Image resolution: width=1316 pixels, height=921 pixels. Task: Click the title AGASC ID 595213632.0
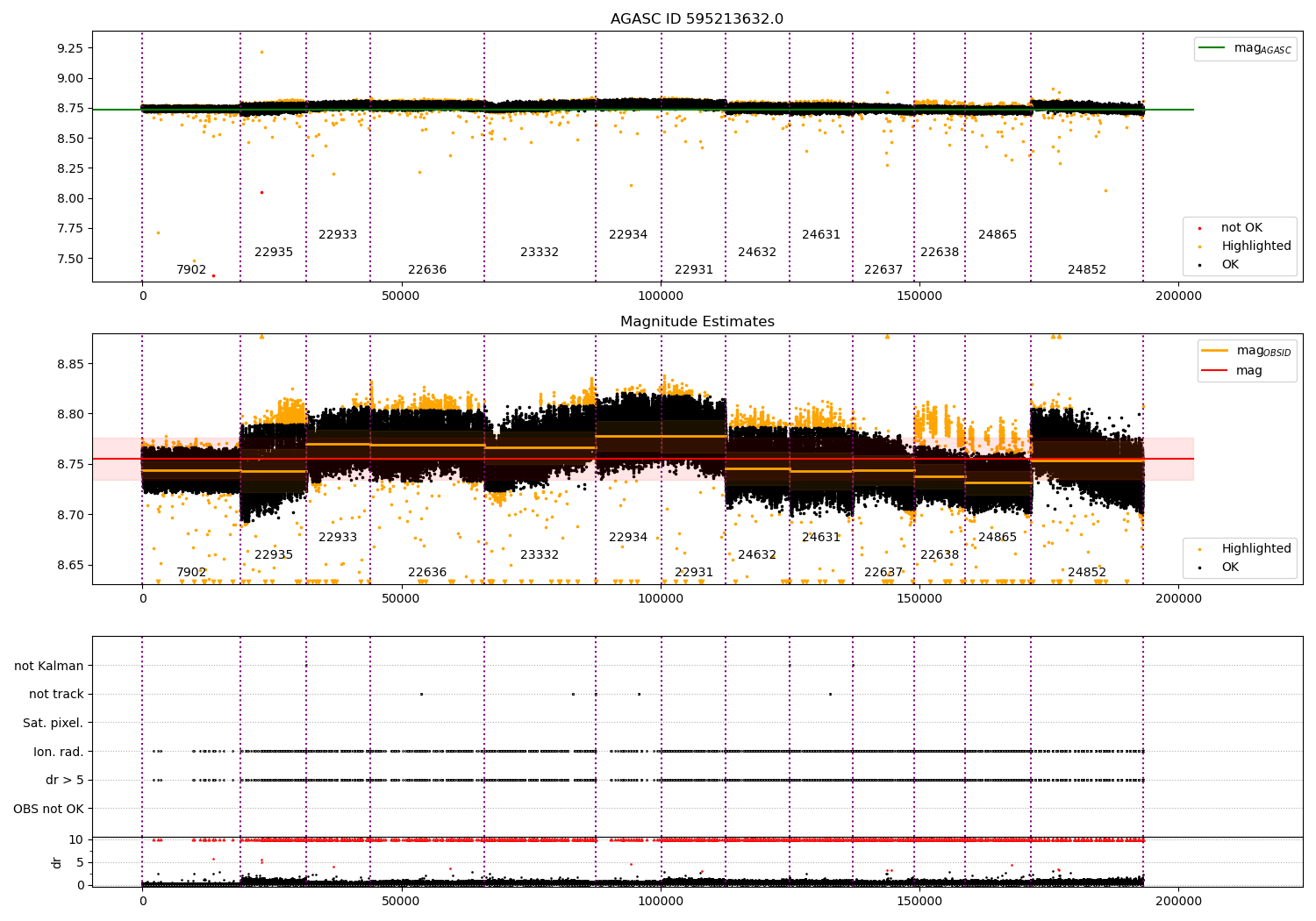(697, 19)
